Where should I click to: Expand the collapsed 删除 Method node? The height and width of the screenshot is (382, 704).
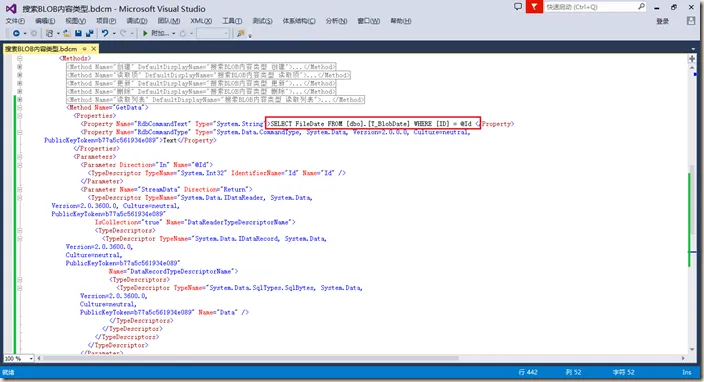coord(19,91)
